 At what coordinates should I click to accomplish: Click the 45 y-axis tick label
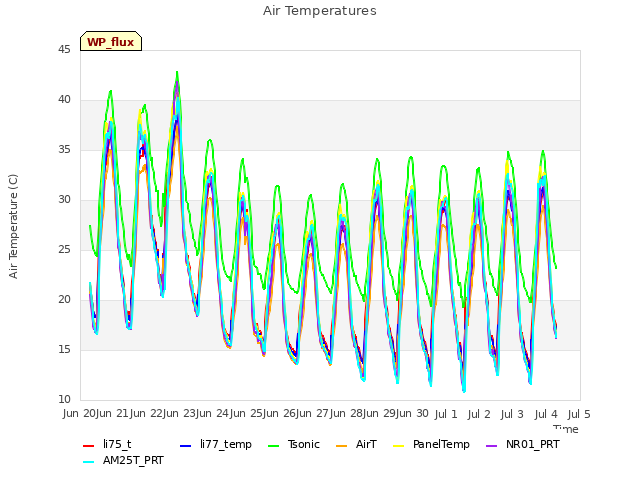[x=64, y=49]
